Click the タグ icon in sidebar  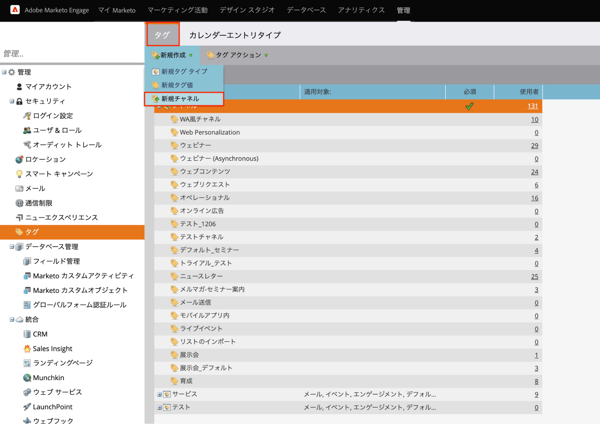pos(19,232)
